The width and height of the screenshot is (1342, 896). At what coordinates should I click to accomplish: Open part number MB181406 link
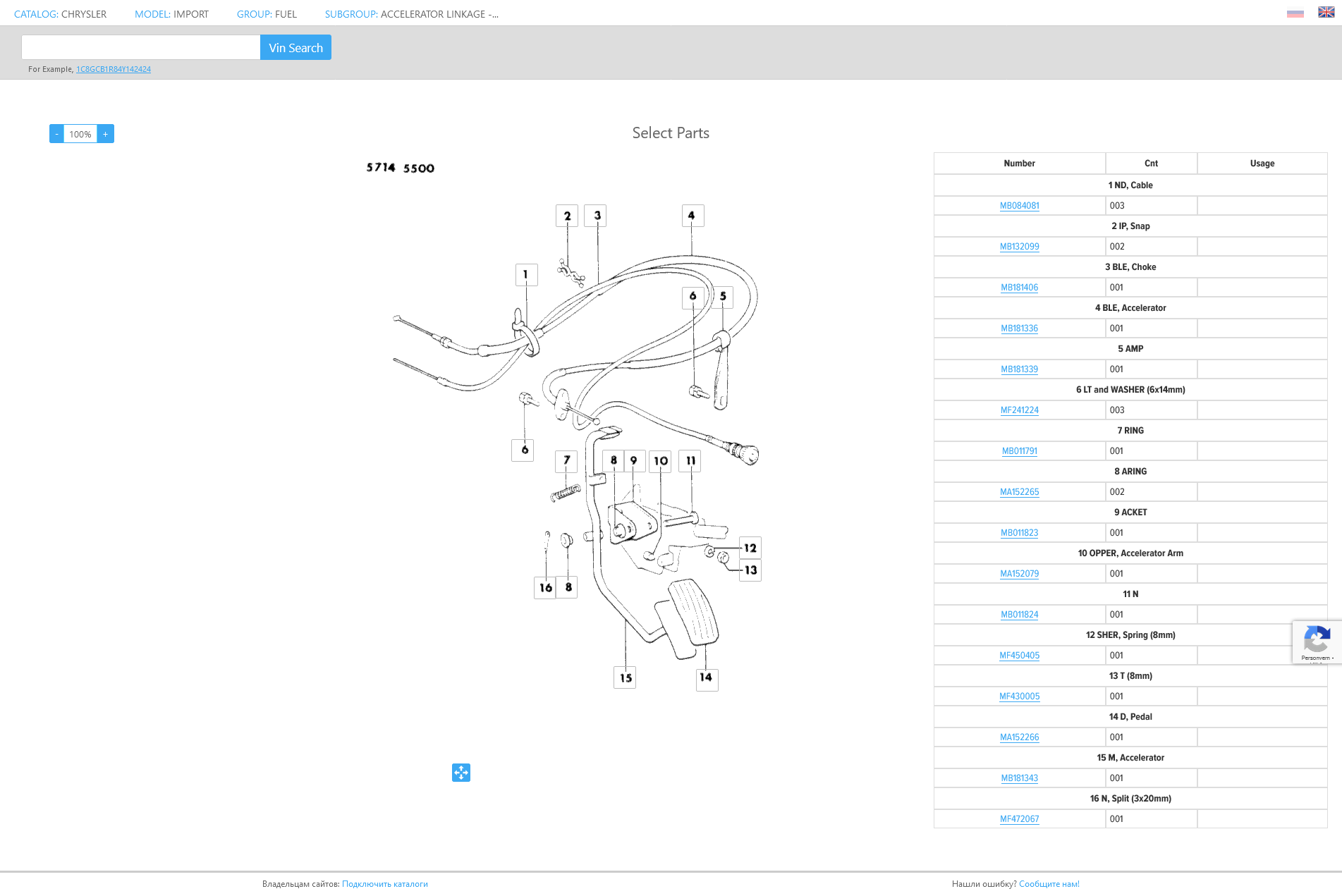(1020, 288)
